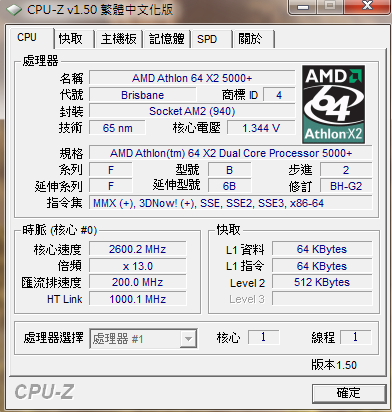Click the disabled maximize window button
The width and height of the screenshot is (392, 412).
(x=330, y=6)
